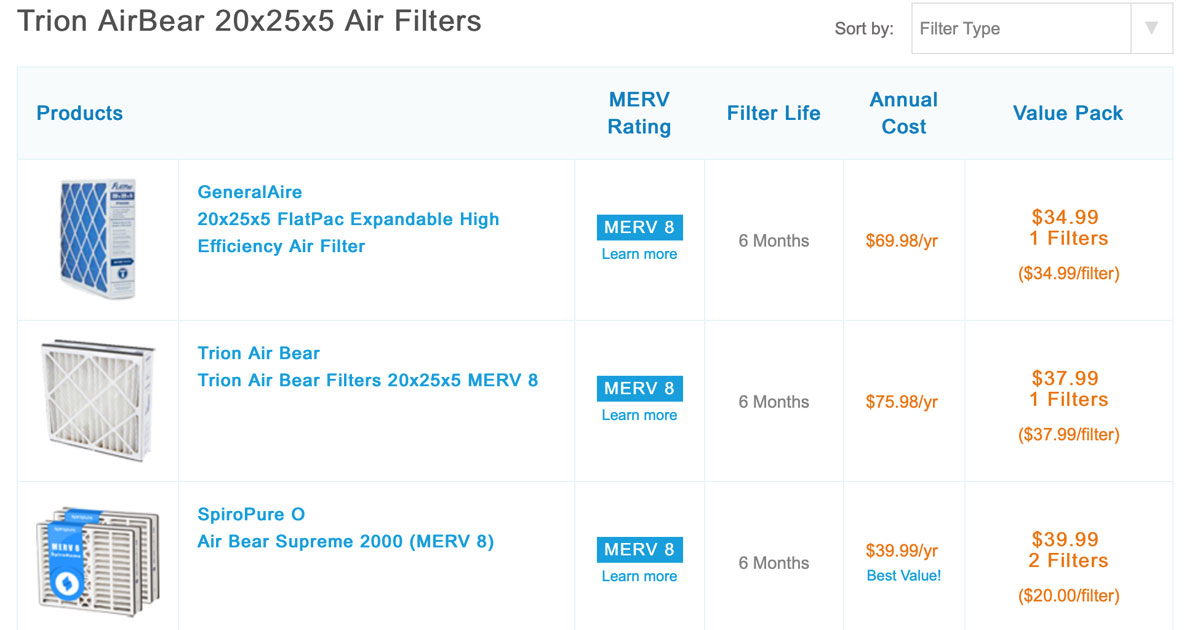The image size is (1200, 630).
Task: Open the Filter Type sort dropdown
Action: pos(1020,28)
